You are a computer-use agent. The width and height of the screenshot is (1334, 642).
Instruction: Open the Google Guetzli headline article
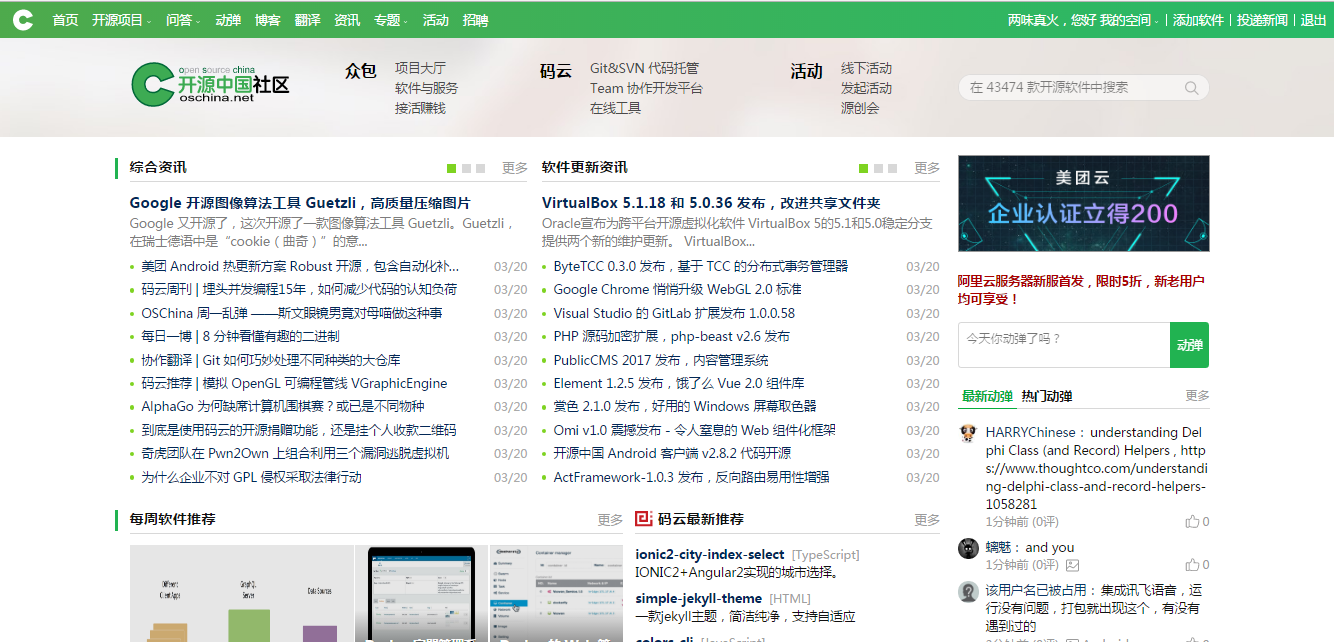[300, 203]
